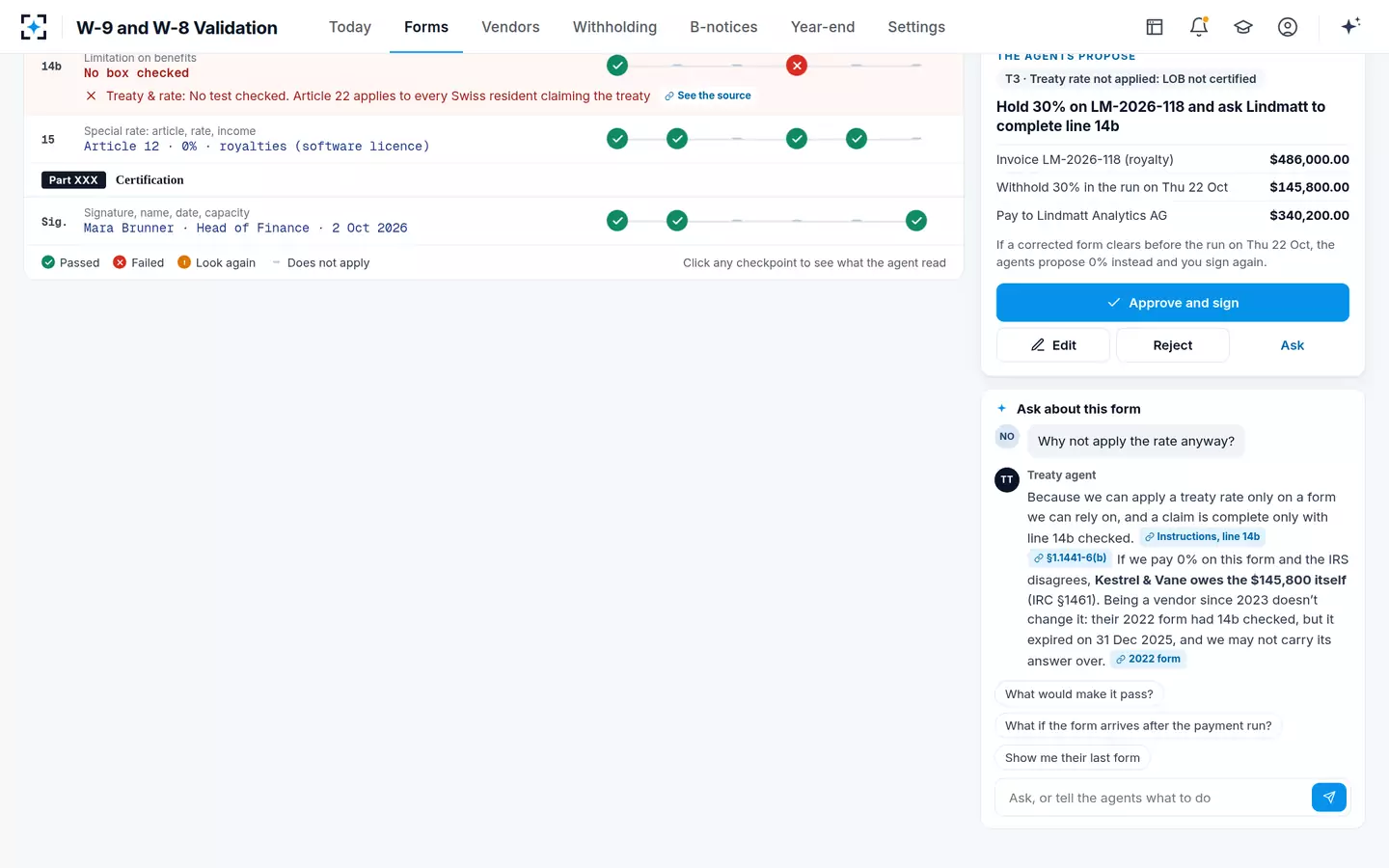
Task: Send the message with the paper plane button
Action: click(1329, 798)
